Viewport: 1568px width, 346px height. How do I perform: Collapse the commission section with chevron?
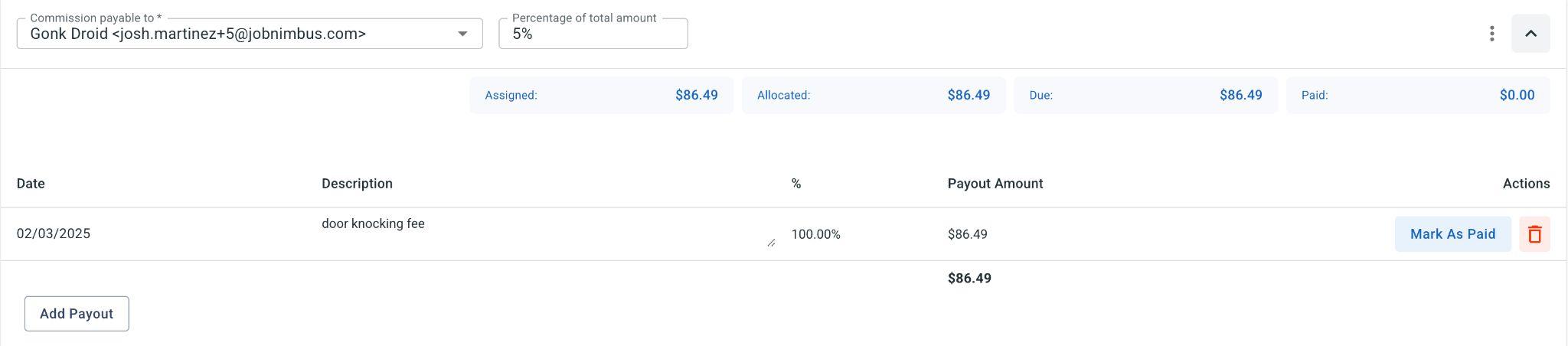point(1530,34)
